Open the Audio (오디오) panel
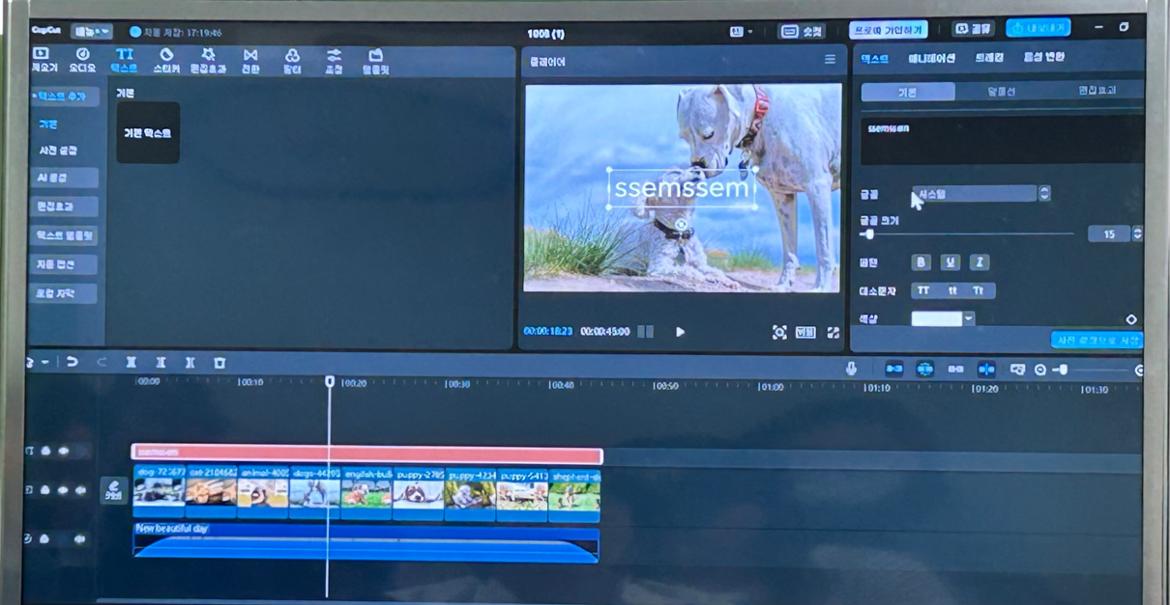 (82, 60)
